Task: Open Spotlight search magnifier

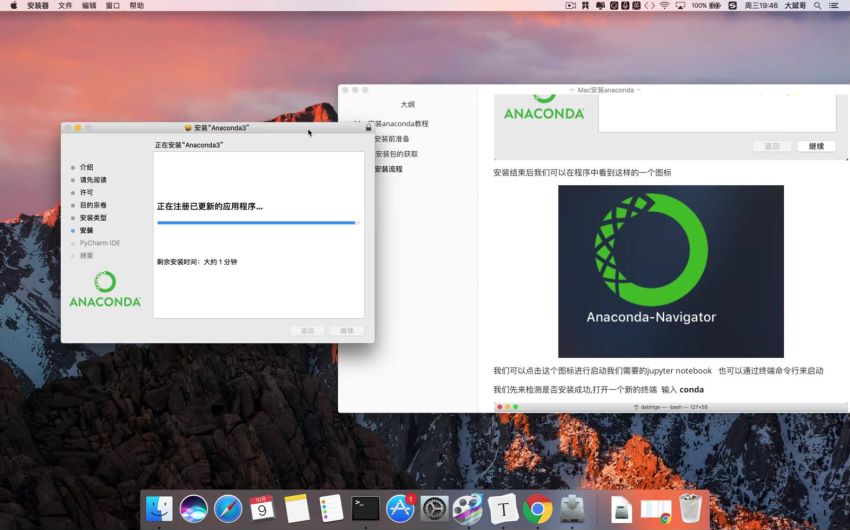Action: coord(817,5)
